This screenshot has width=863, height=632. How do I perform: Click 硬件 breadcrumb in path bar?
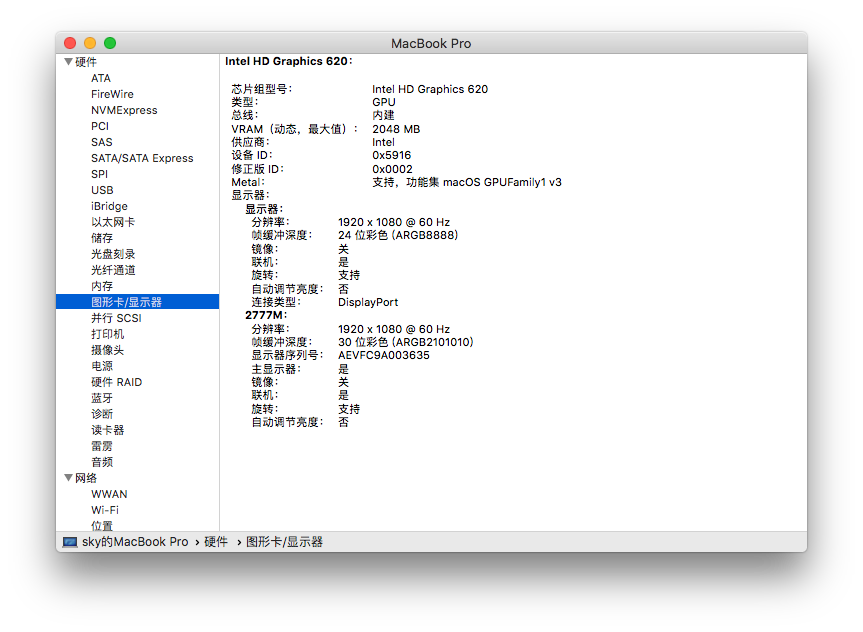point(216,542)
